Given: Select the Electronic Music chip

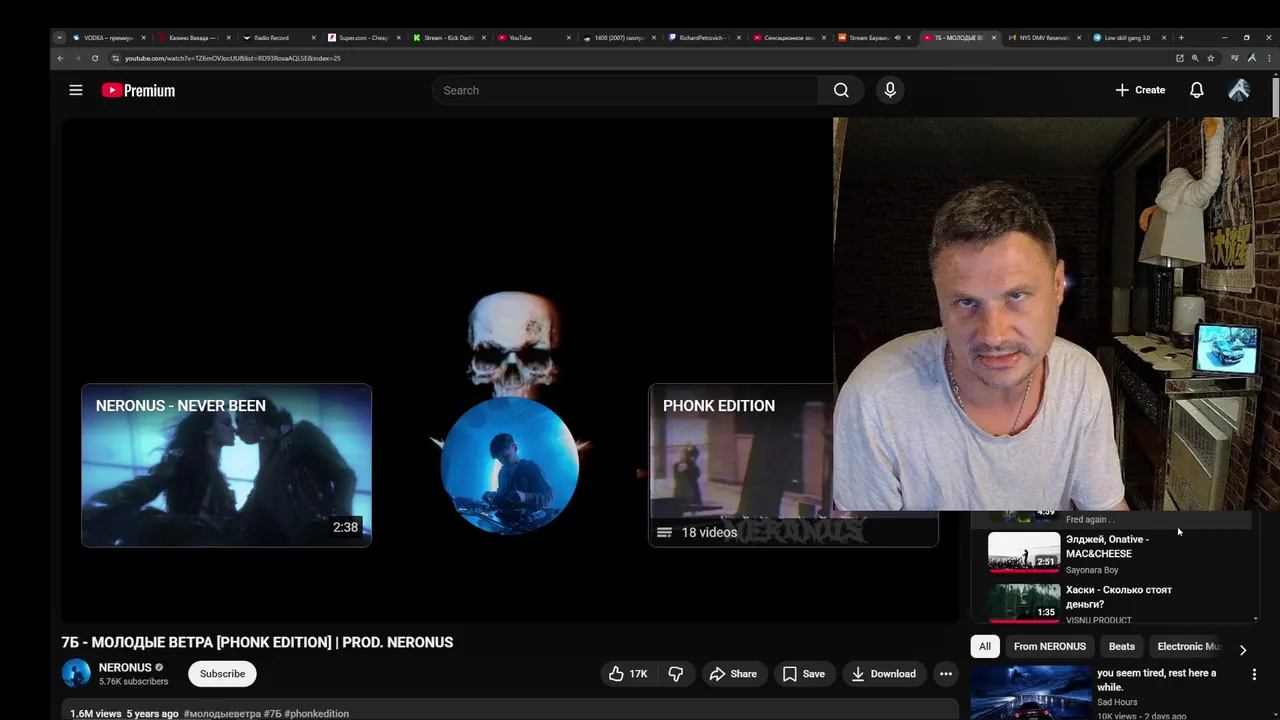Looking at the screenshot, I should (x=1189, y=646).
